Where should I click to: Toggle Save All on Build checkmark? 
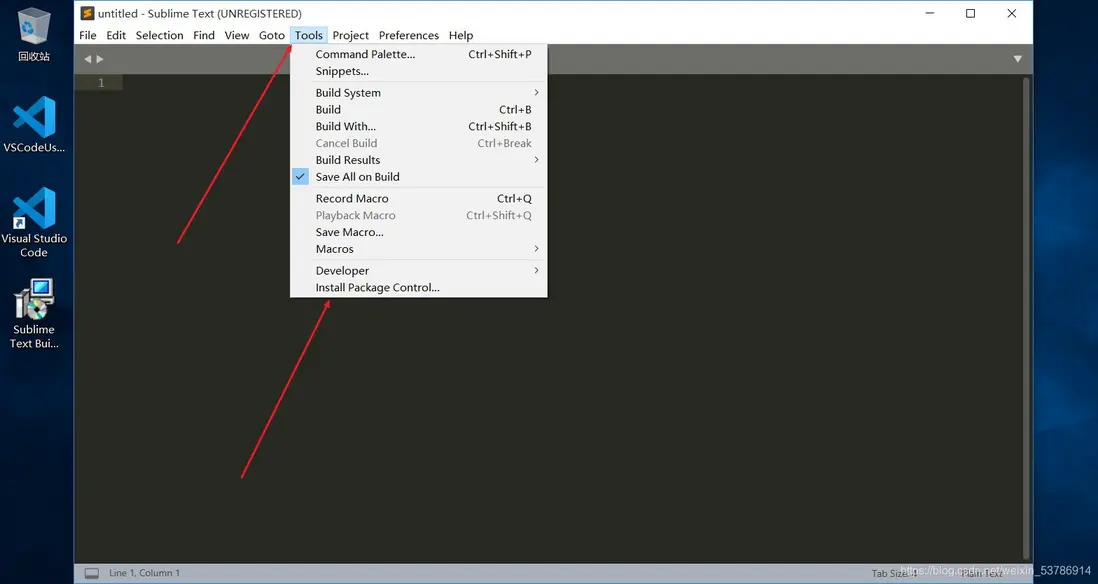pyautogui.click(x=300, y=176)
